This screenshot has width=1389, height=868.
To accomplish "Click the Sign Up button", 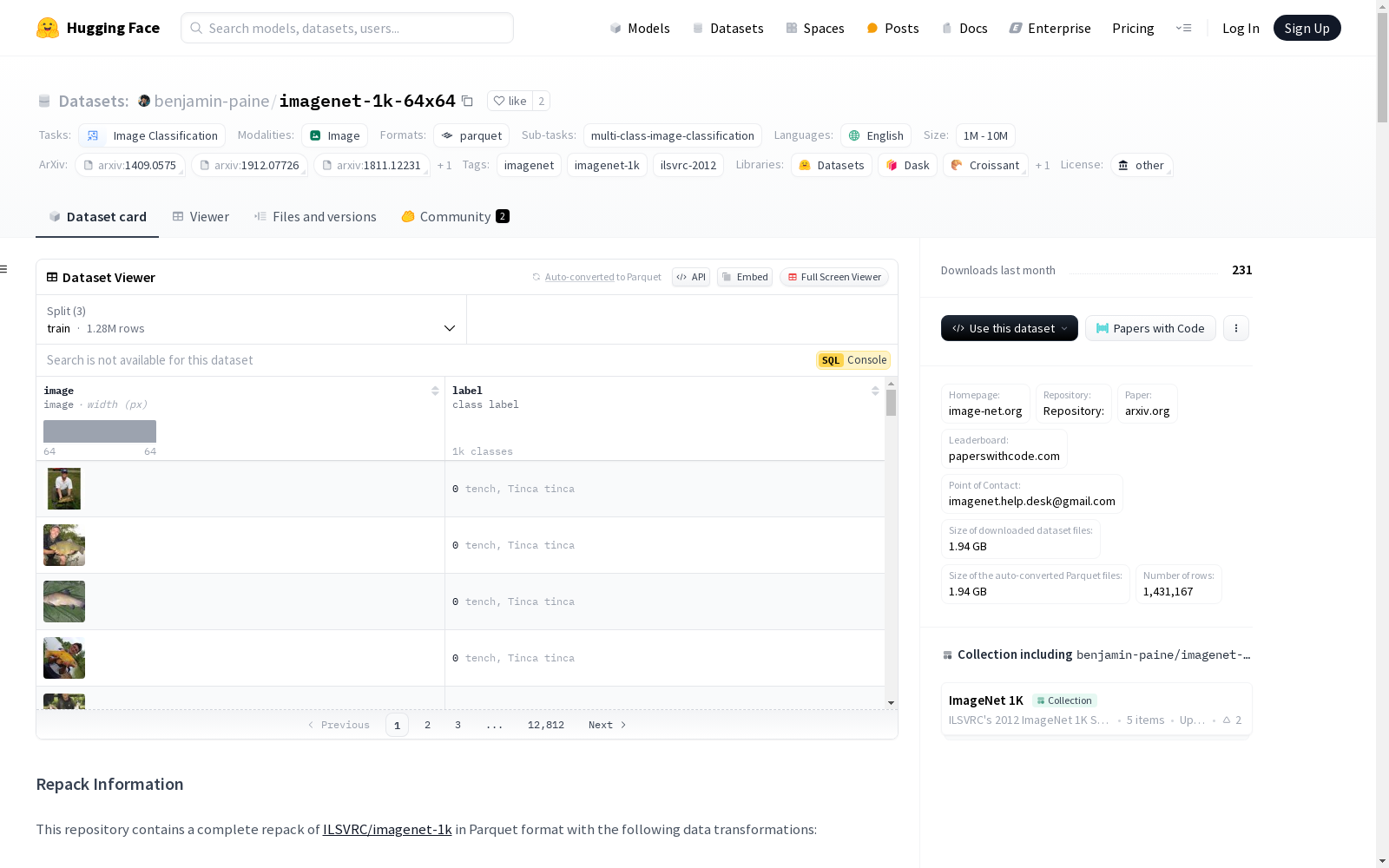I will [x=1307, y=28].
